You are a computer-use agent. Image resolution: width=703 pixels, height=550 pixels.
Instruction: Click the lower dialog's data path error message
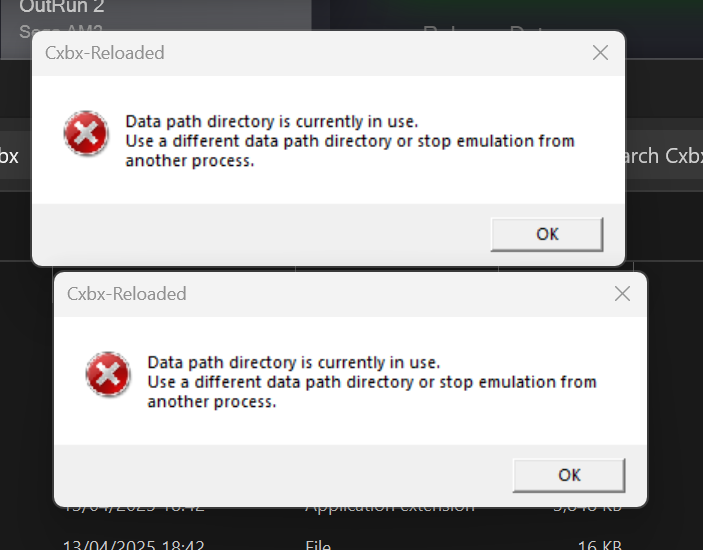[372, 382]
